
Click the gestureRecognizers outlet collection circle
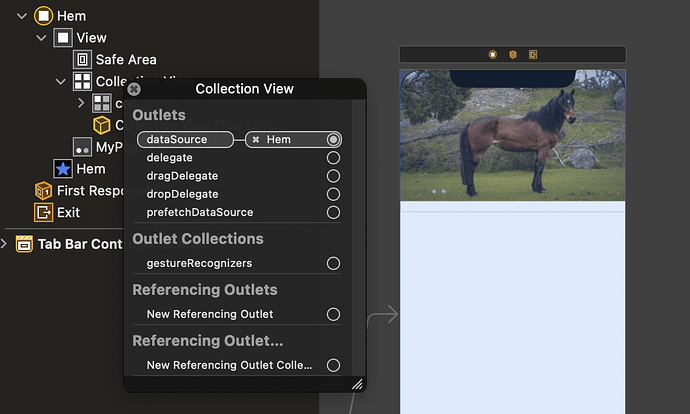pos(333,263)
